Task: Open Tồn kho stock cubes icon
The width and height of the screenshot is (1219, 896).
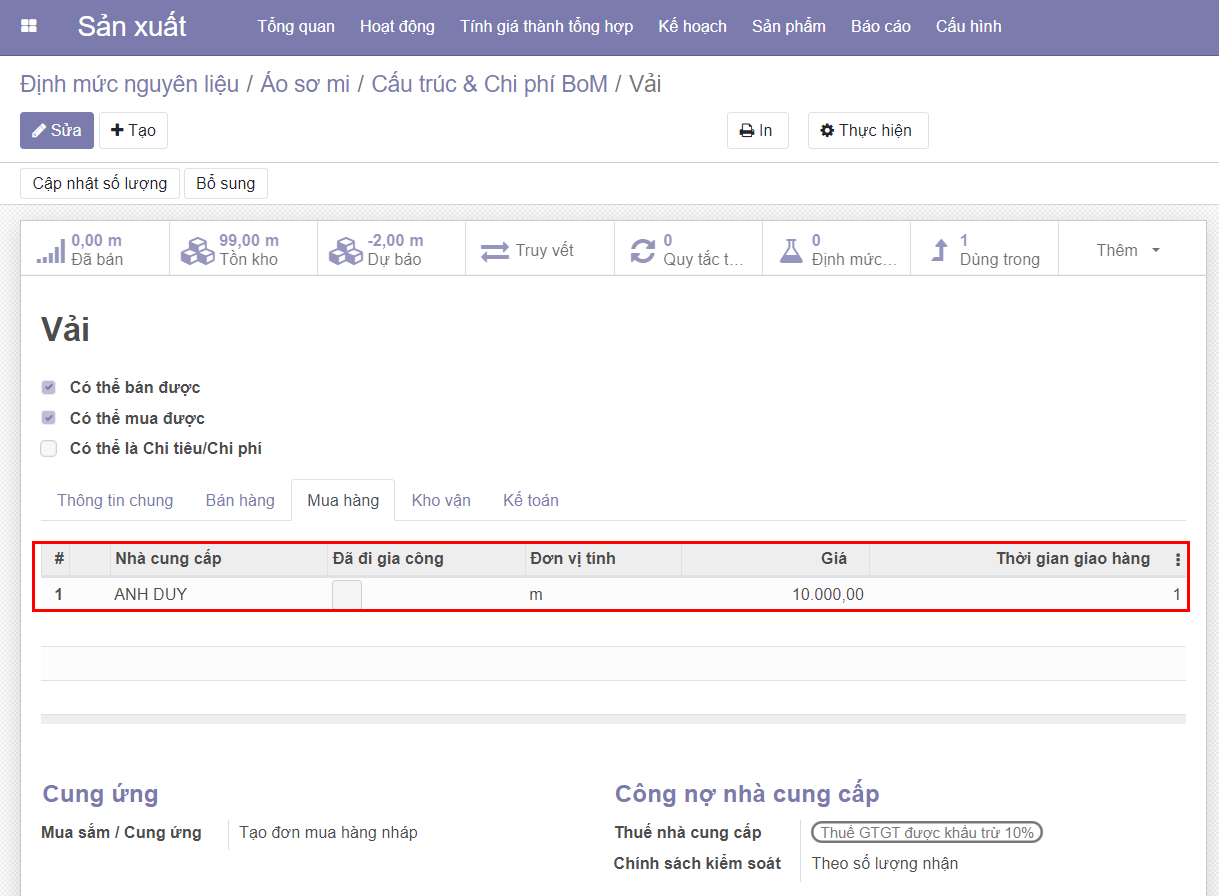Action: tap(198, 250)
